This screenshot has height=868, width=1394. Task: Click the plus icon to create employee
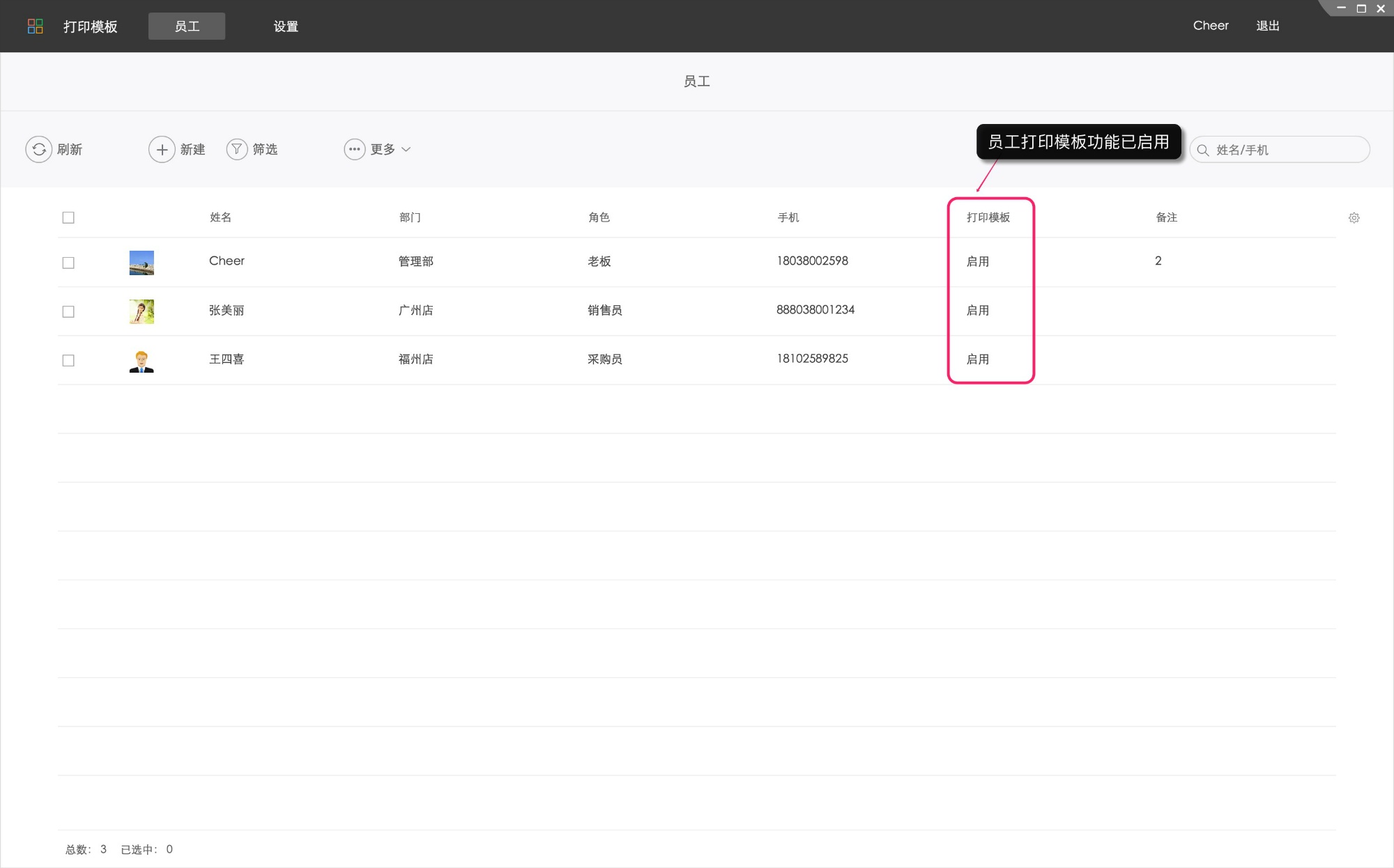tap(162, 149)
